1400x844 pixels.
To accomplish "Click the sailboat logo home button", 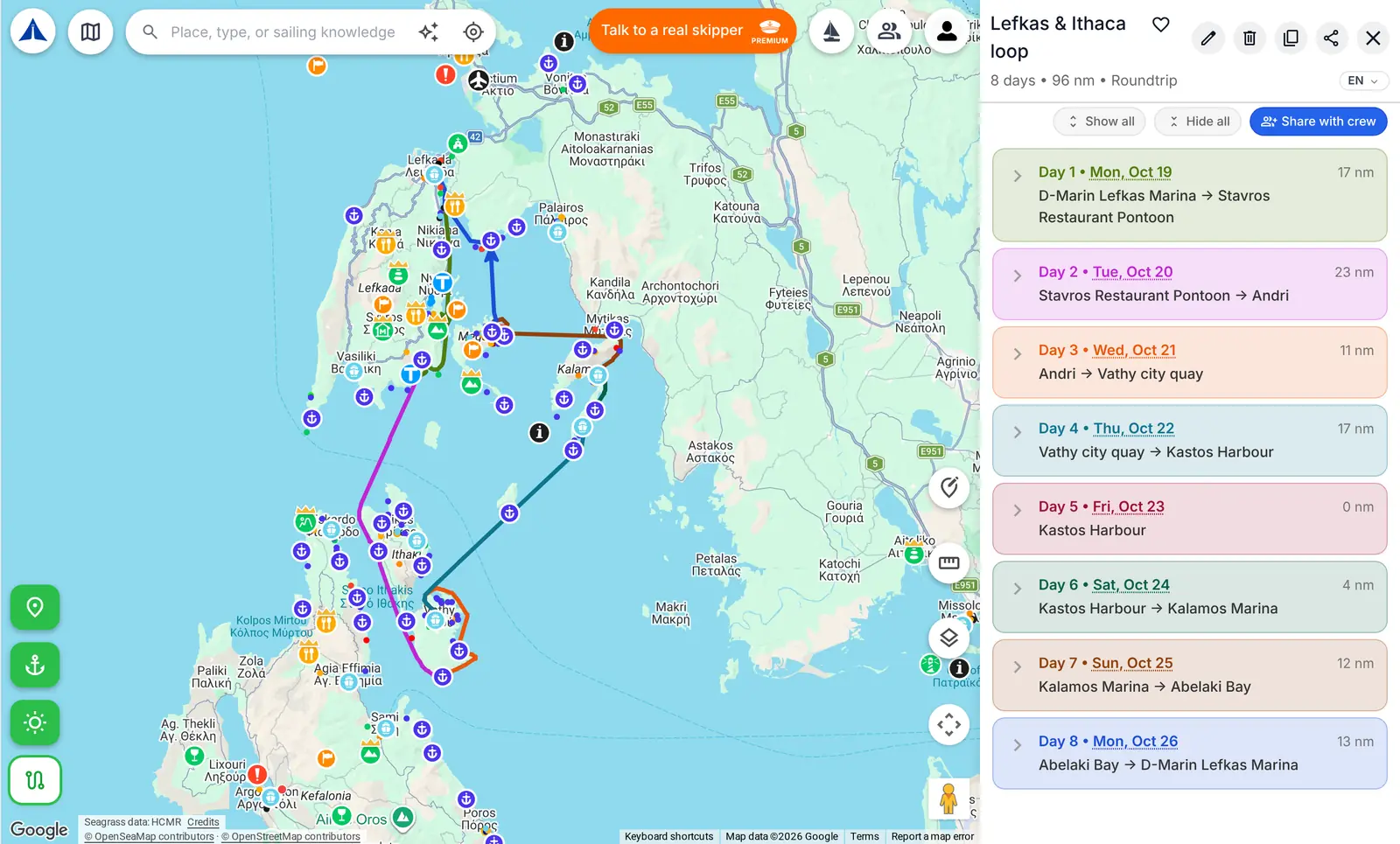I will pos(33,31).
